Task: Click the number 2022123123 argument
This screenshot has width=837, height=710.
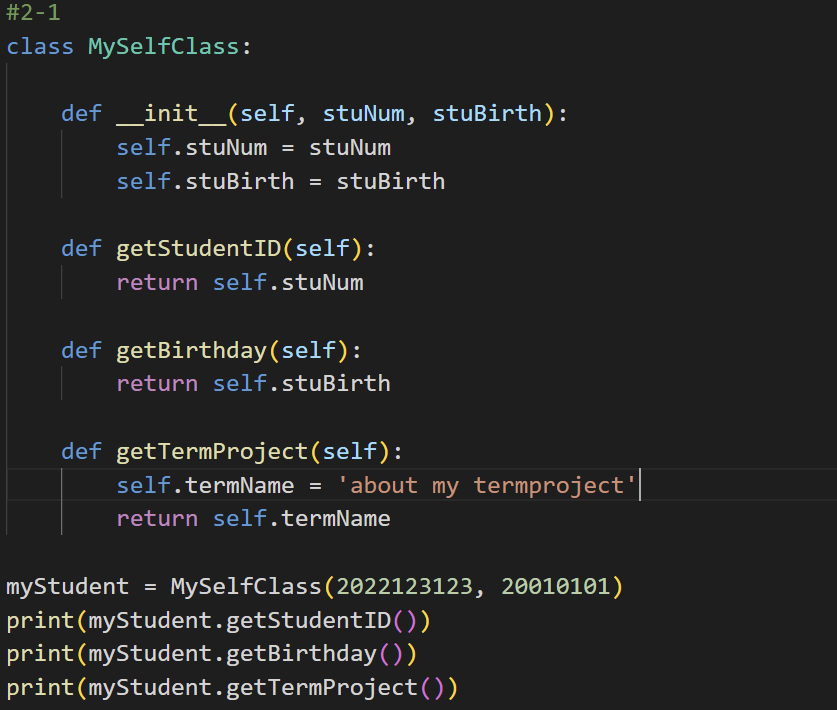Action: [405, 587]
